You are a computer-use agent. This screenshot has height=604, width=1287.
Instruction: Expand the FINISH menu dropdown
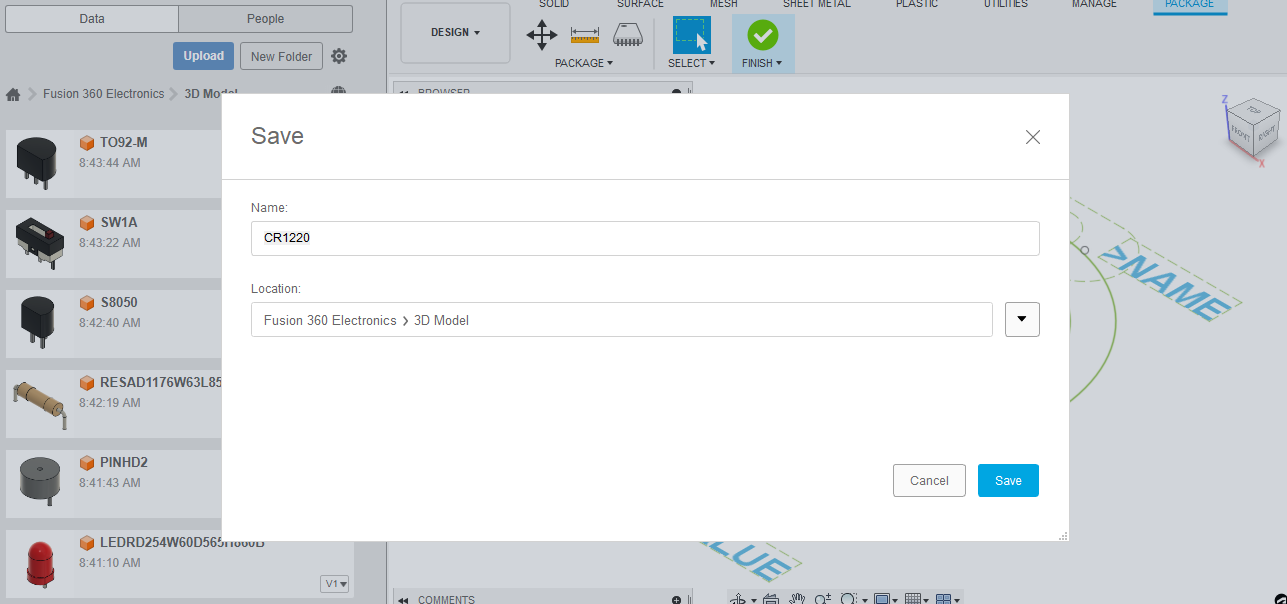click(x=762, y=63)
